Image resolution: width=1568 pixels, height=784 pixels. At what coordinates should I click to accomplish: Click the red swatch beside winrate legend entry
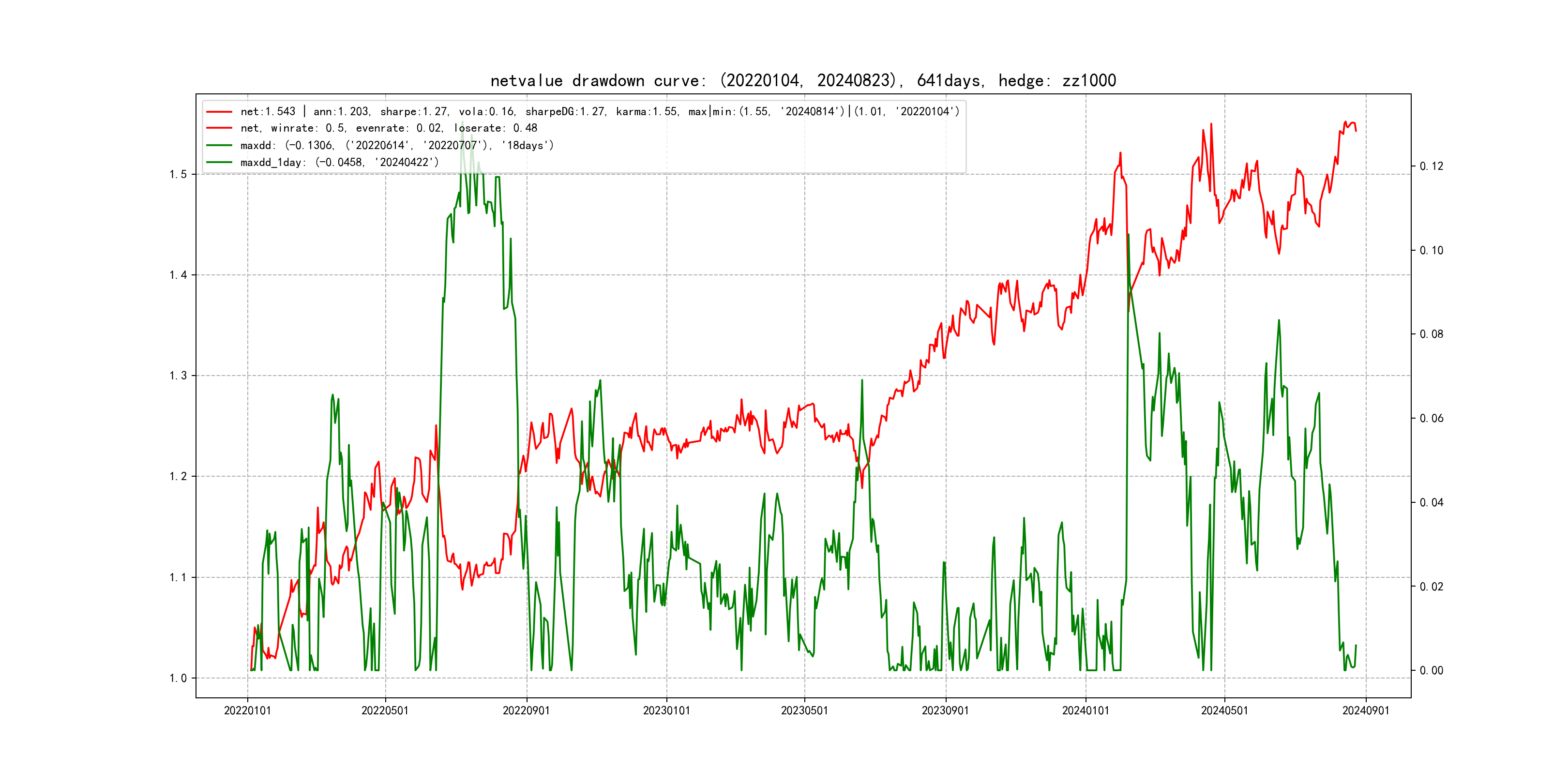tap(219, 128)
